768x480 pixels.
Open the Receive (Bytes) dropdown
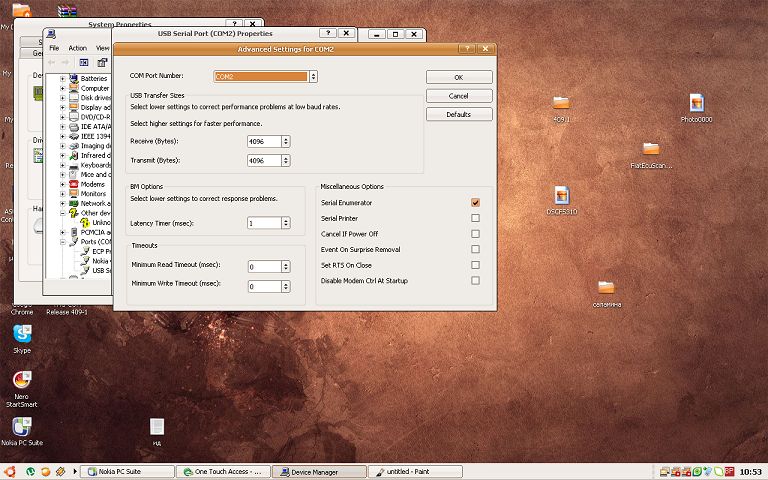[286, 141]
